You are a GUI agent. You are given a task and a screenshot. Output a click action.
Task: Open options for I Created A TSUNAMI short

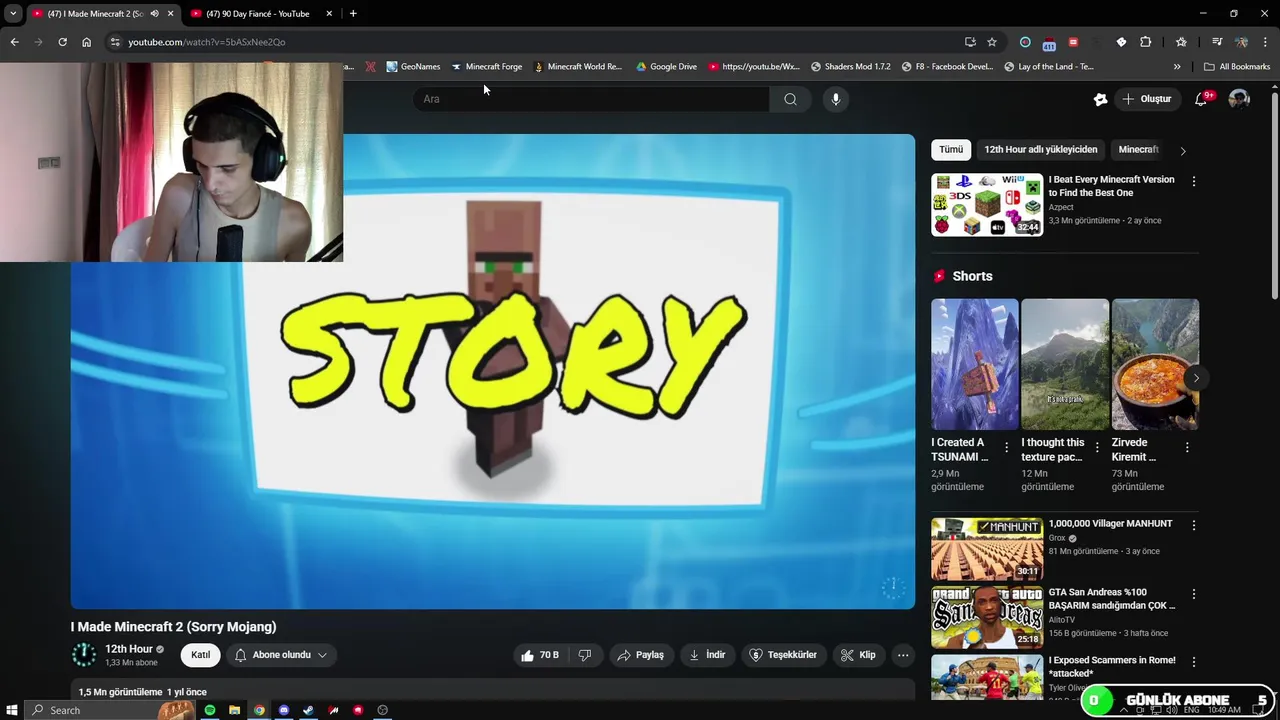pyautogui.click(x=1007, y=448)
